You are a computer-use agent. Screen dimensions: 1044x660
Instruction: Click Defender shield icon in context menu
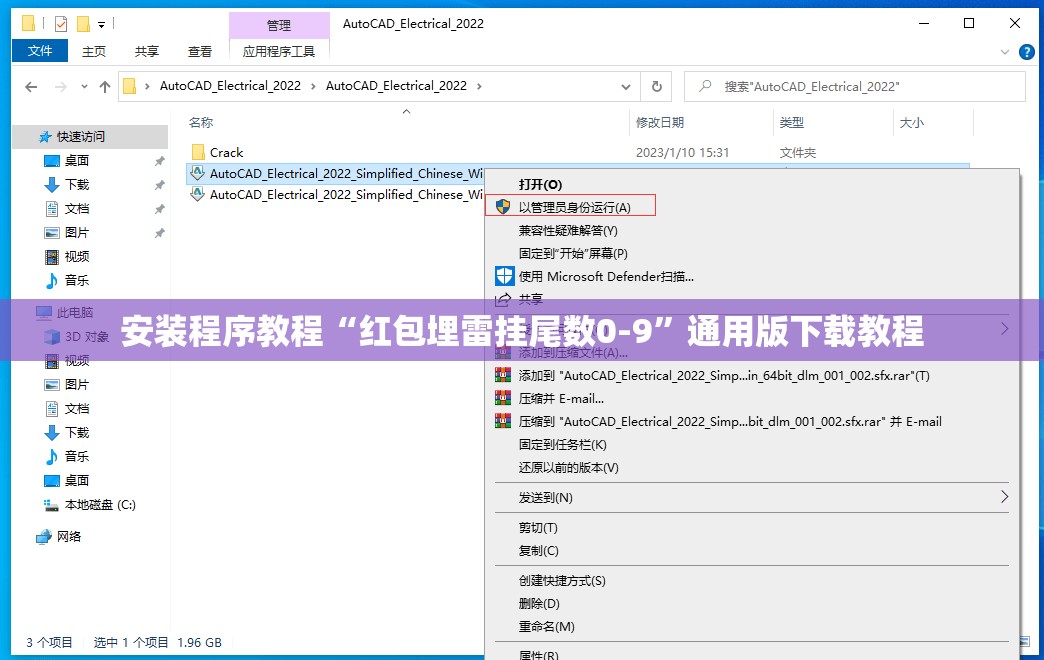point(505,276)
